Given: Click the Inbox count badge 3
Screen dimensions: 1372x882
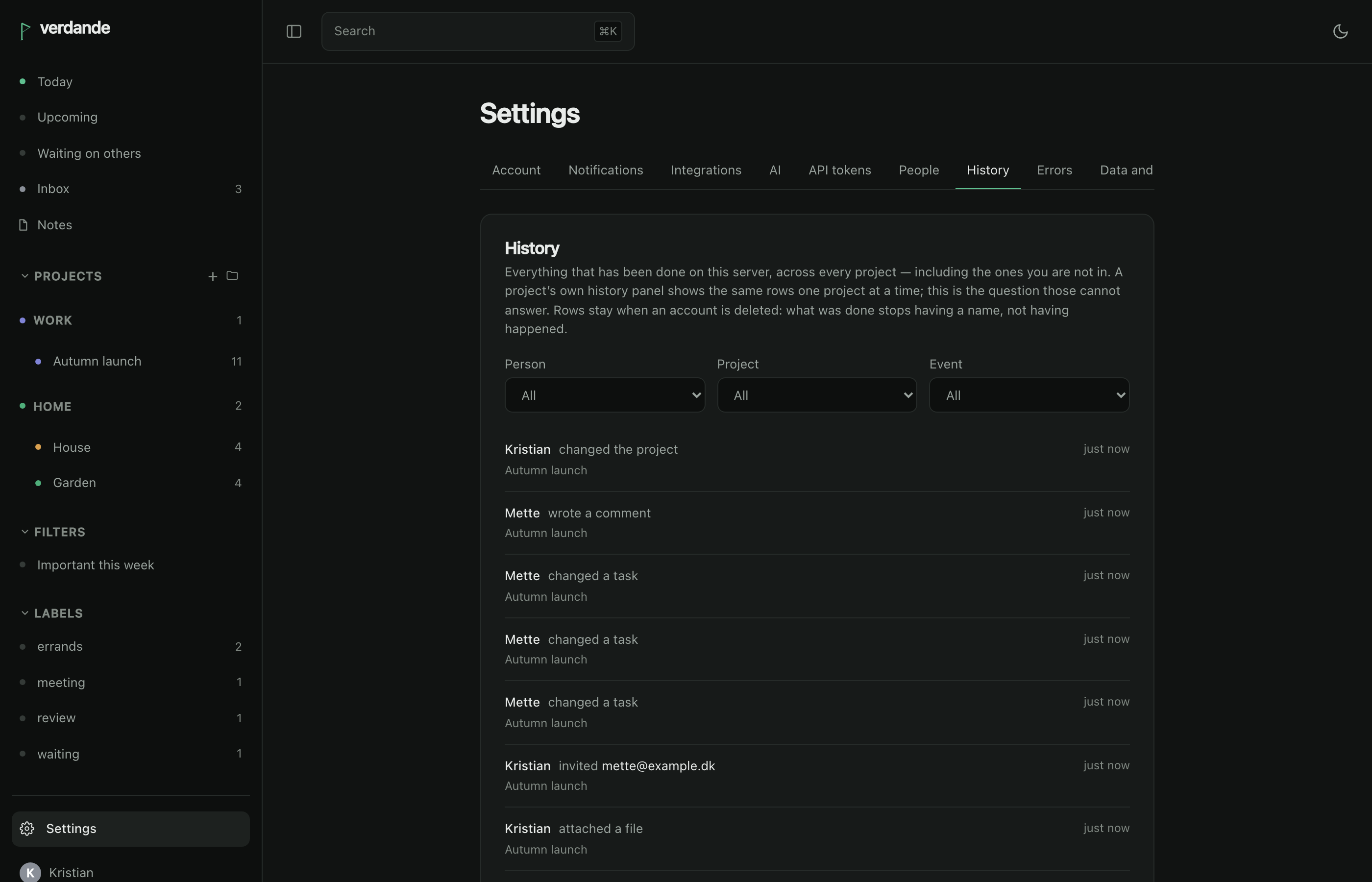Looking at the screenshot, I should (238, 189).
